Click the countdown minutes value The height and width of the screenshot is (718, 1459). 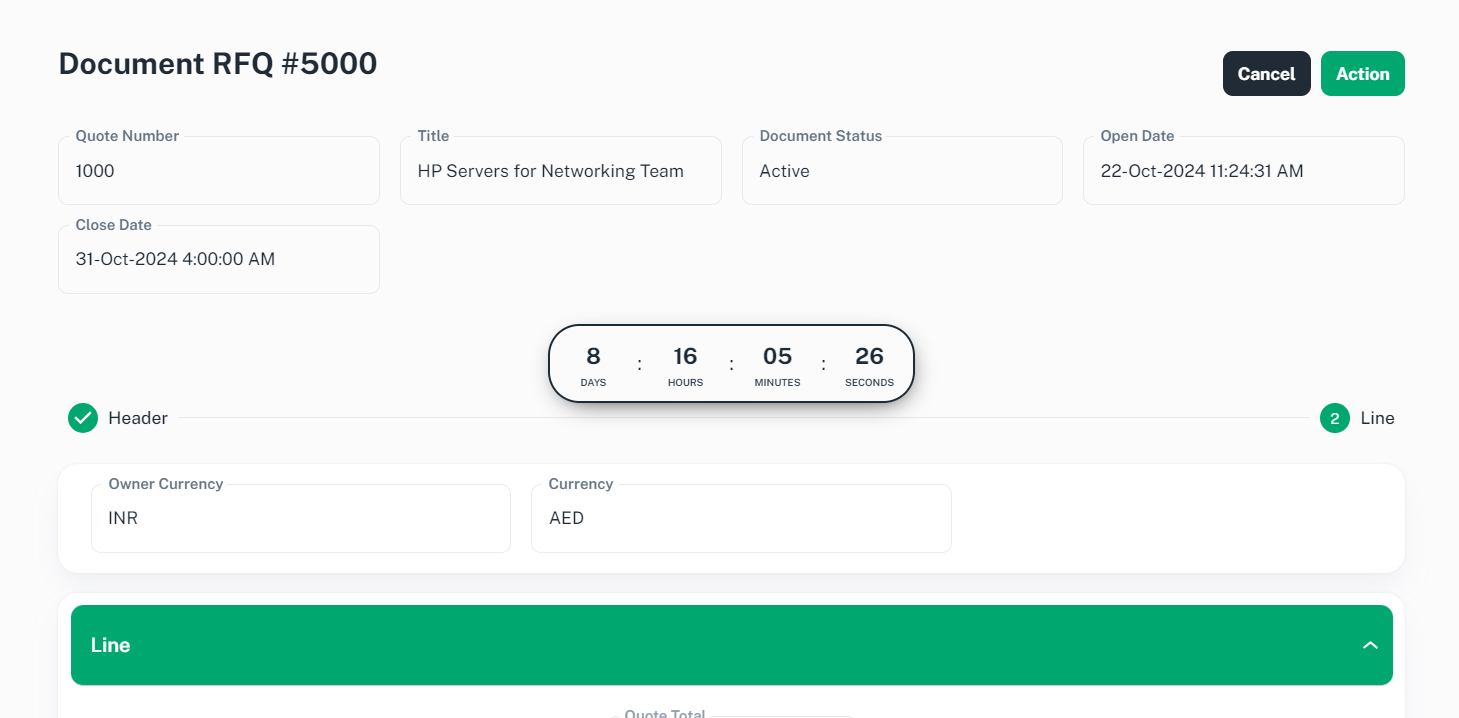(x=777, y=356)
